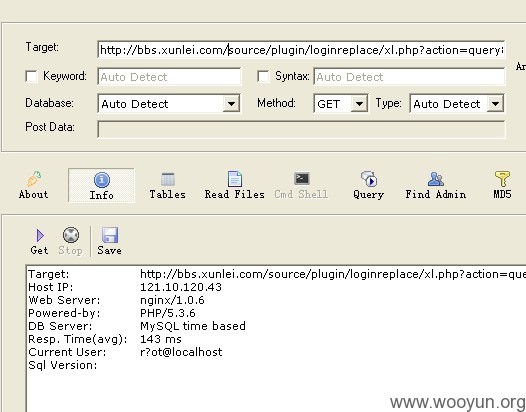Open the Read Files icon
The image size is (526, 412).
coord(234,178)
